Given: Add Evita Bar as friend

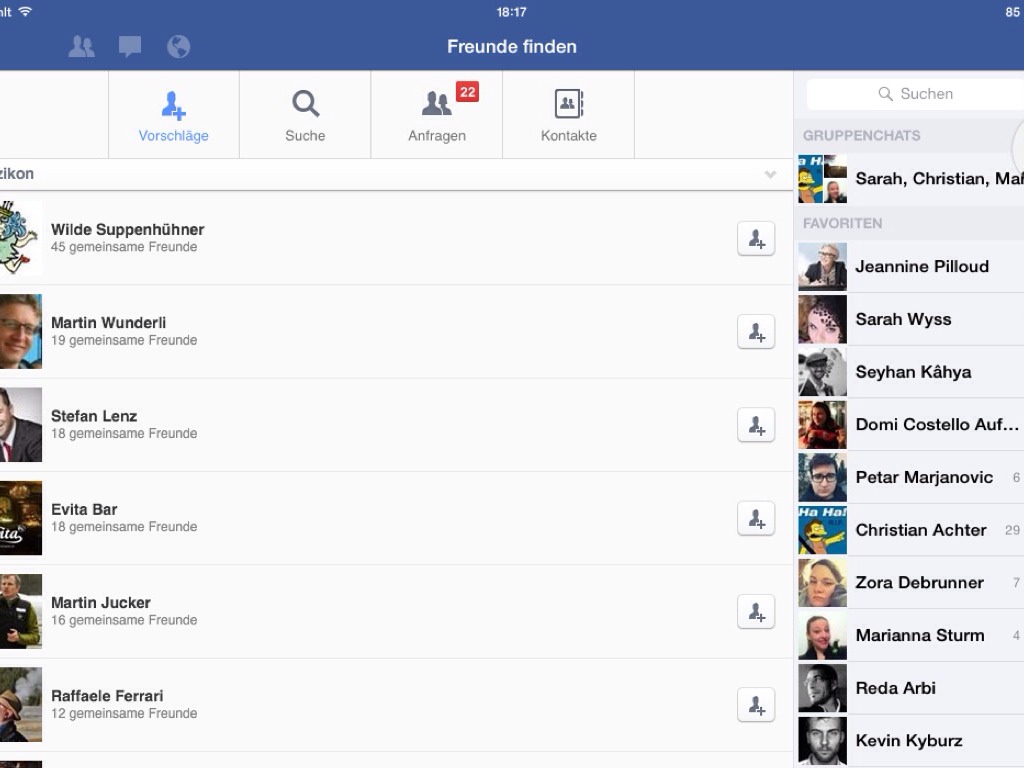Looking at the screenshot, I should tap(756, 518).
